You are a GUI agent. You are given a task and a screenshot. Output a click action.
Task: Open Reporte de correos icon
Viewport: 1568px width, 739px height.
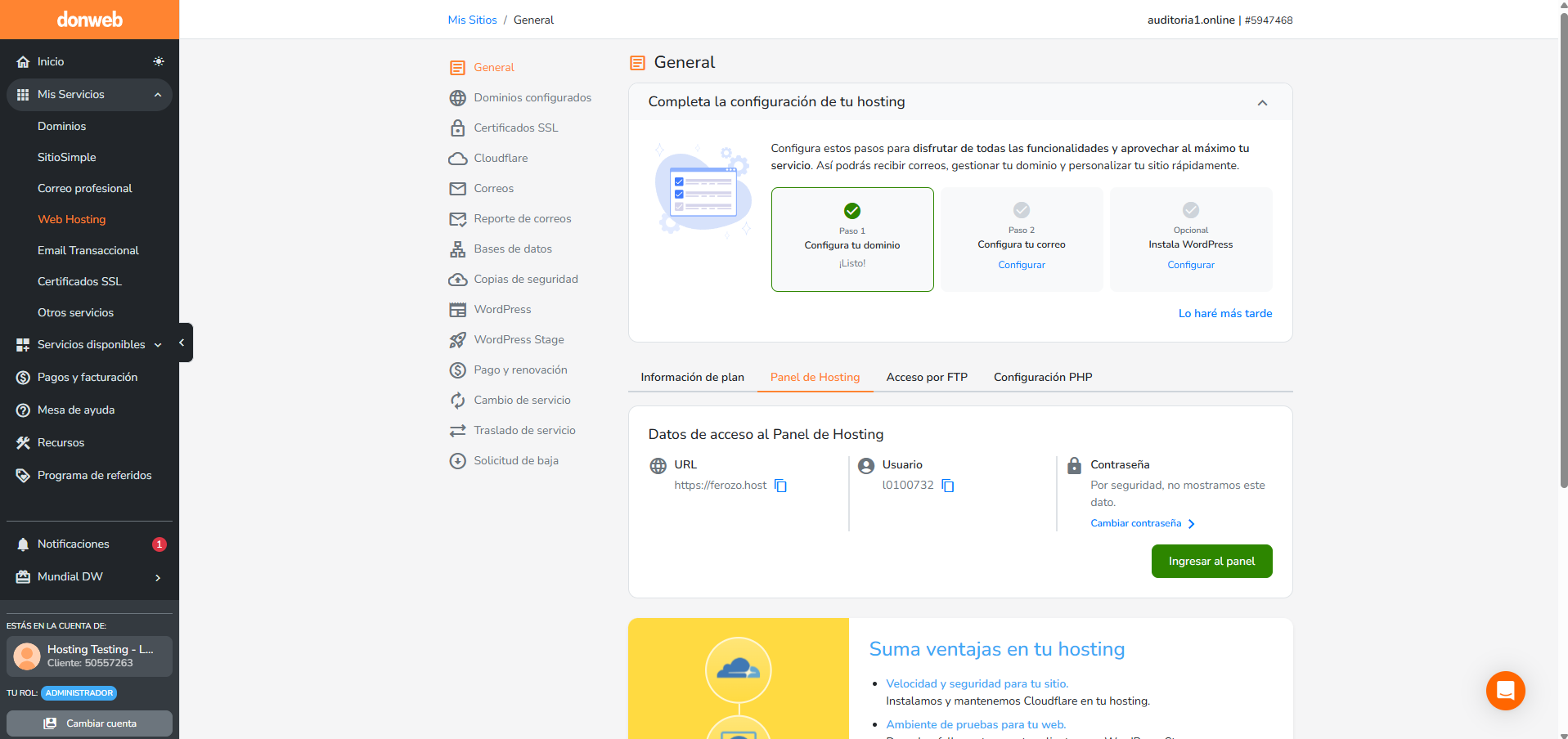[457, 219]
